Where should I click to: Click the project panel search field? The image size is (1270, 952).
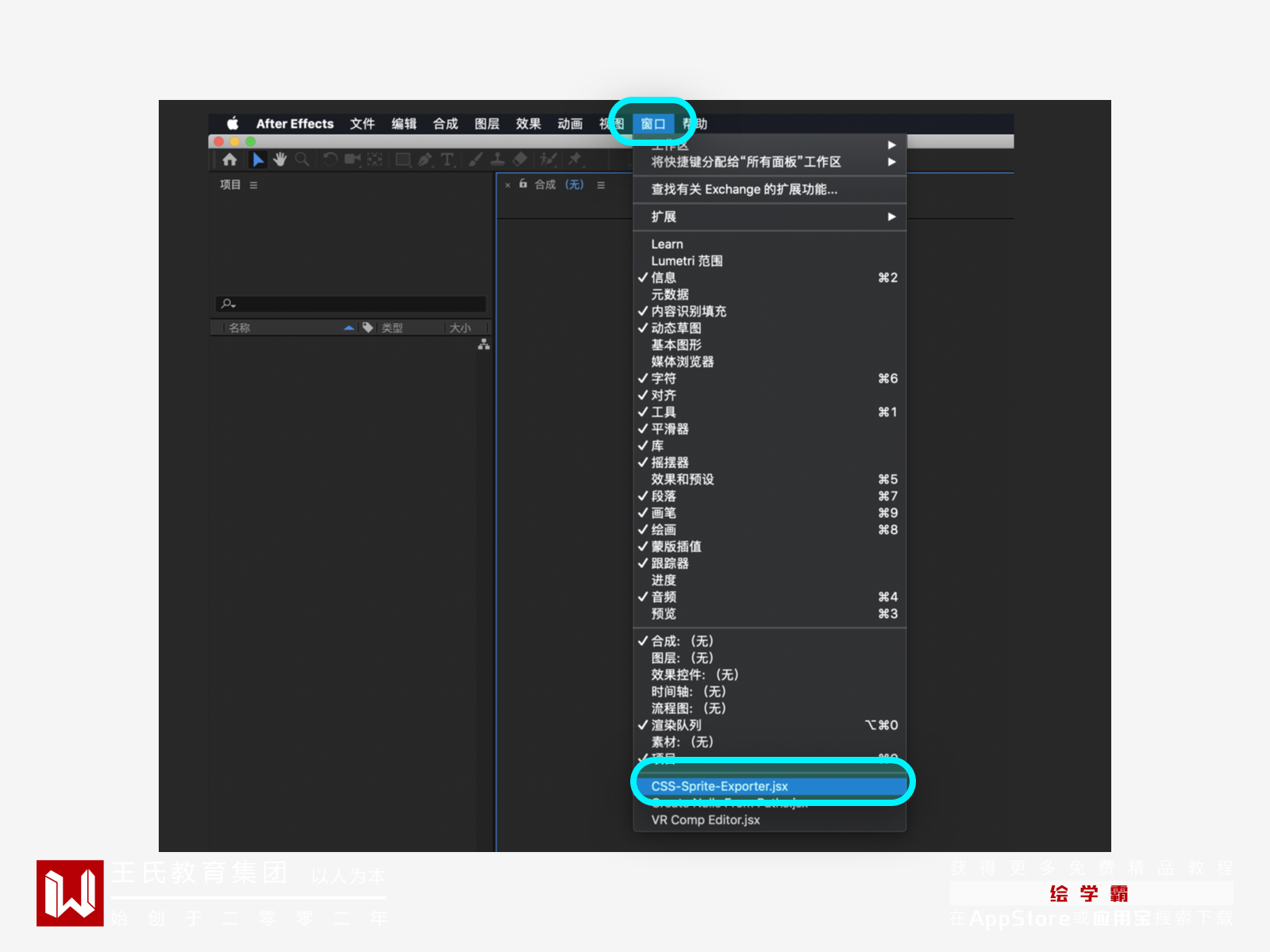pos(350,304)
